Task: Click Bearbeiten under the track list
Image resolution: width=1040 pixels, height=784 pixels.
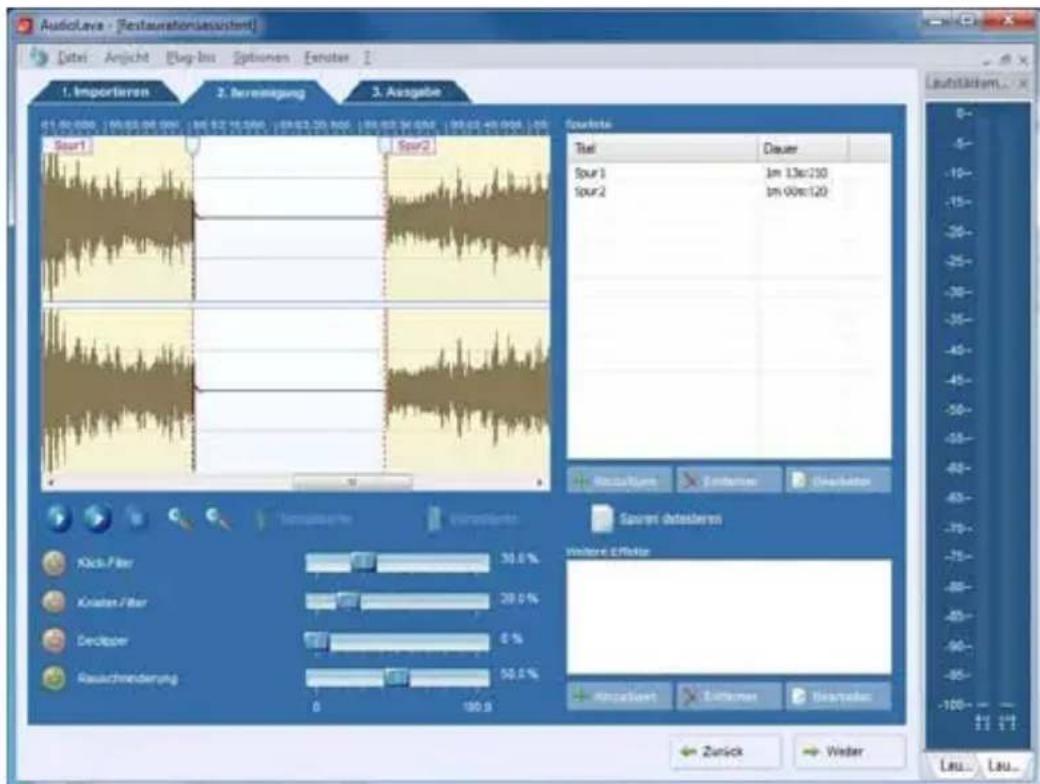Action: click(838, 480)
